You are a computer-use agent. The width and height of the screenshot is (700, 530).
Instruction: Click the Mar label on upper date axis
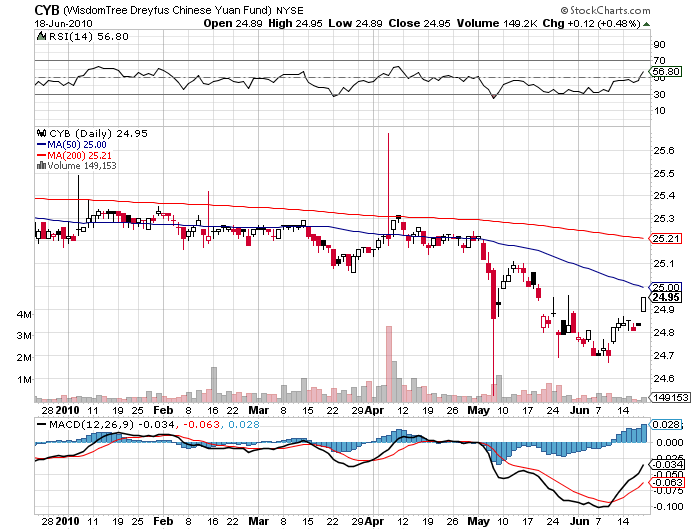(258, 410)
